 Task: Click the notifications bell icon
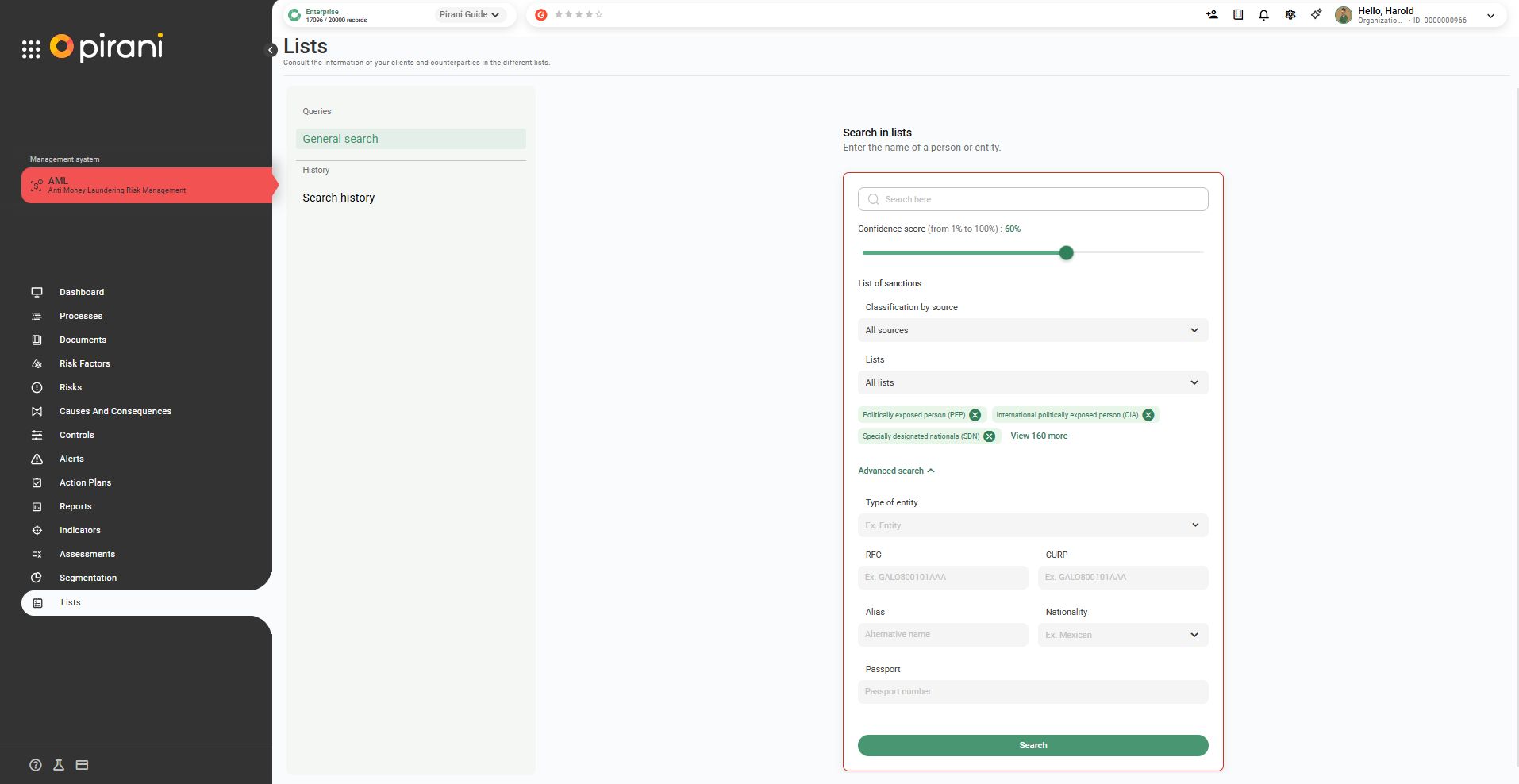(x=1263, y=15)
